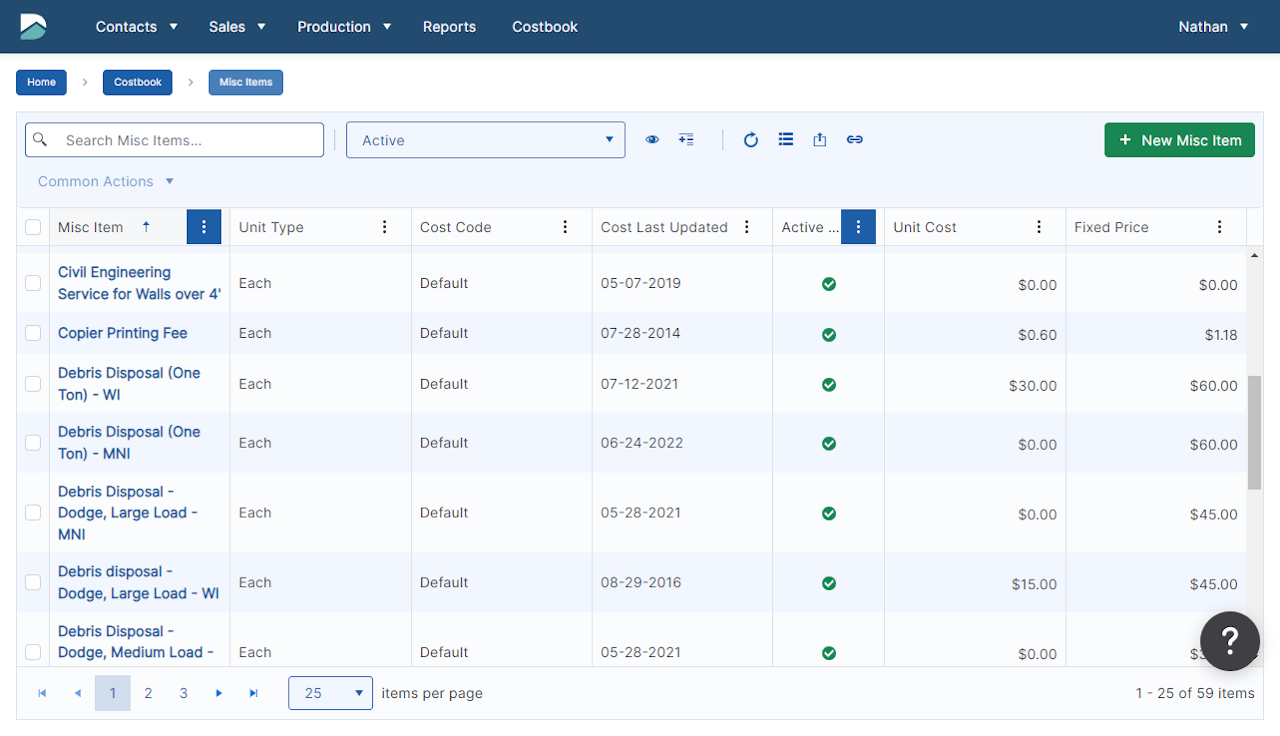Click the list view icon in the toolbar

[786, 140]
